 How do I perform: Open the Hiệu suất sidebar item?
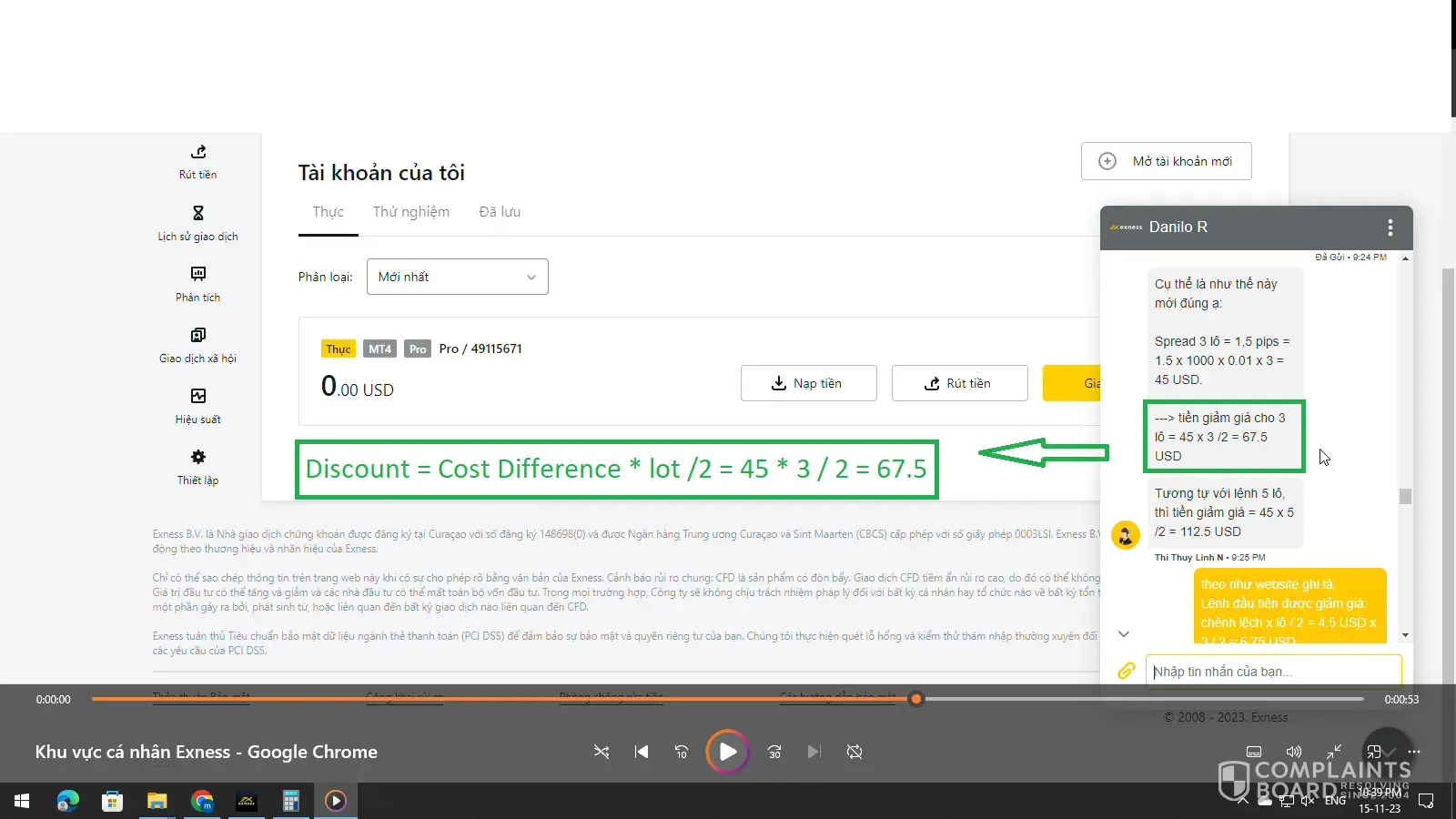197,396
